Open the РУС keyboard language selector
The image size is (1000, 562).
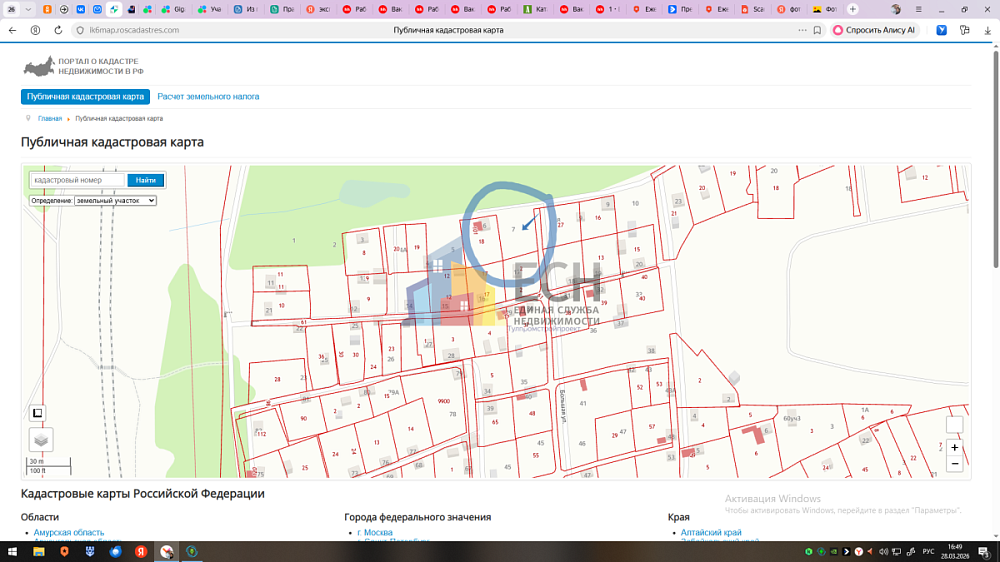927,551
